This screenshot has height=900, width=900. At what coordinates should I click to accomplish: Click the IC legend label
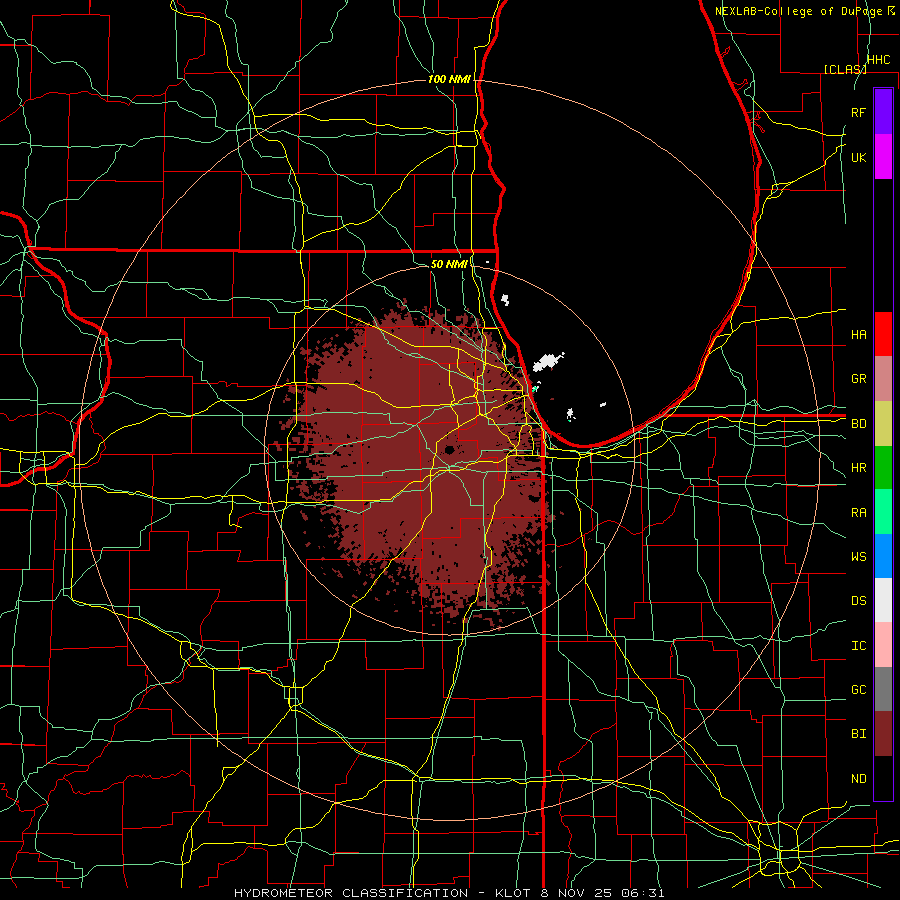click(858, 646)
